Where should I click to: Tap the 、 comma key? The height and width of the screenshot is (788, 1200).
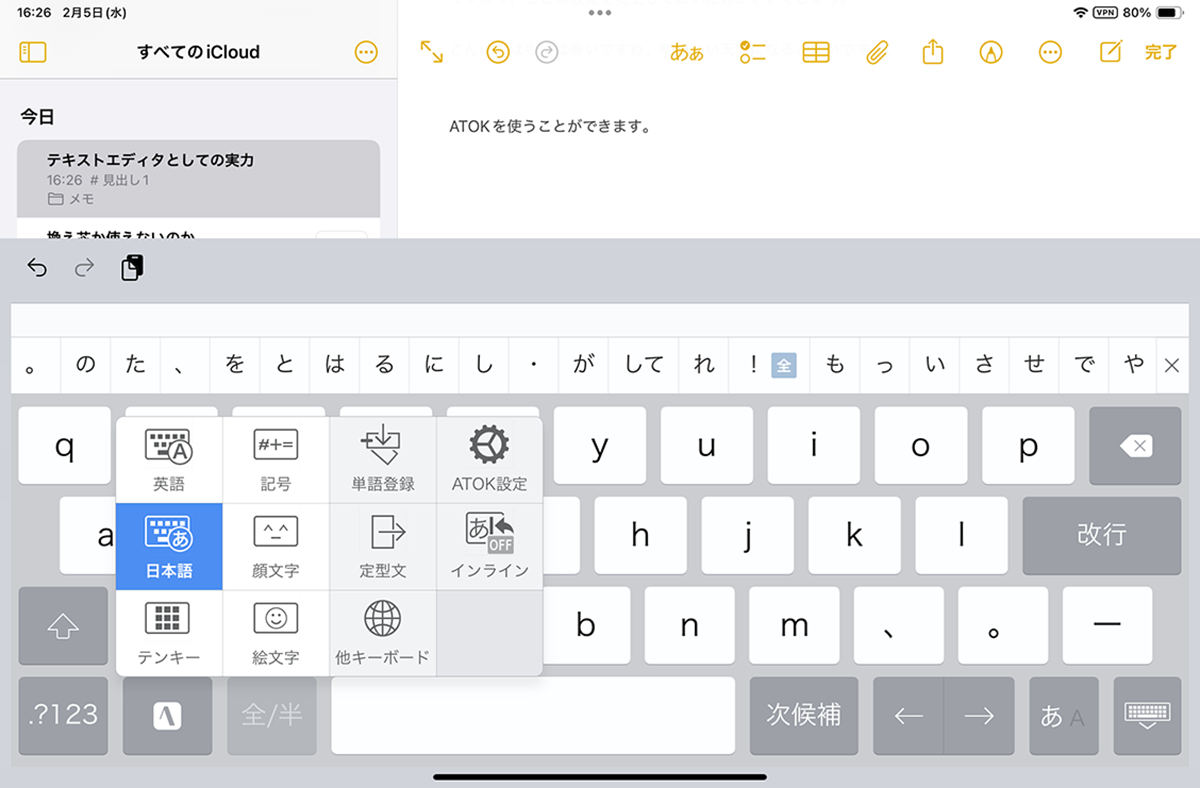[x=898, y=626]
